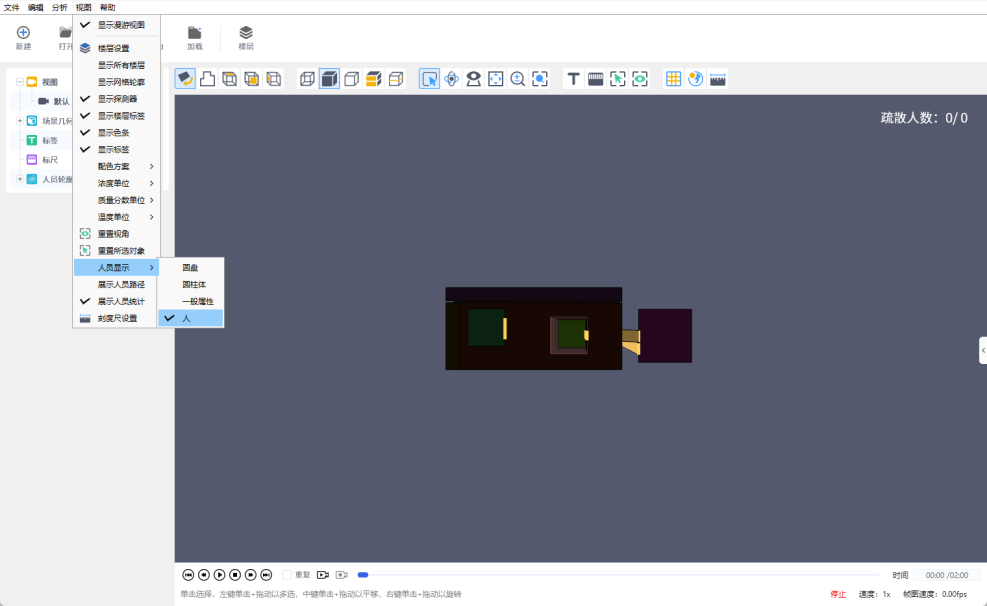Open the 楼层 (Floors) toolbar button
This screenshot has width=987, height=606.
245,38
